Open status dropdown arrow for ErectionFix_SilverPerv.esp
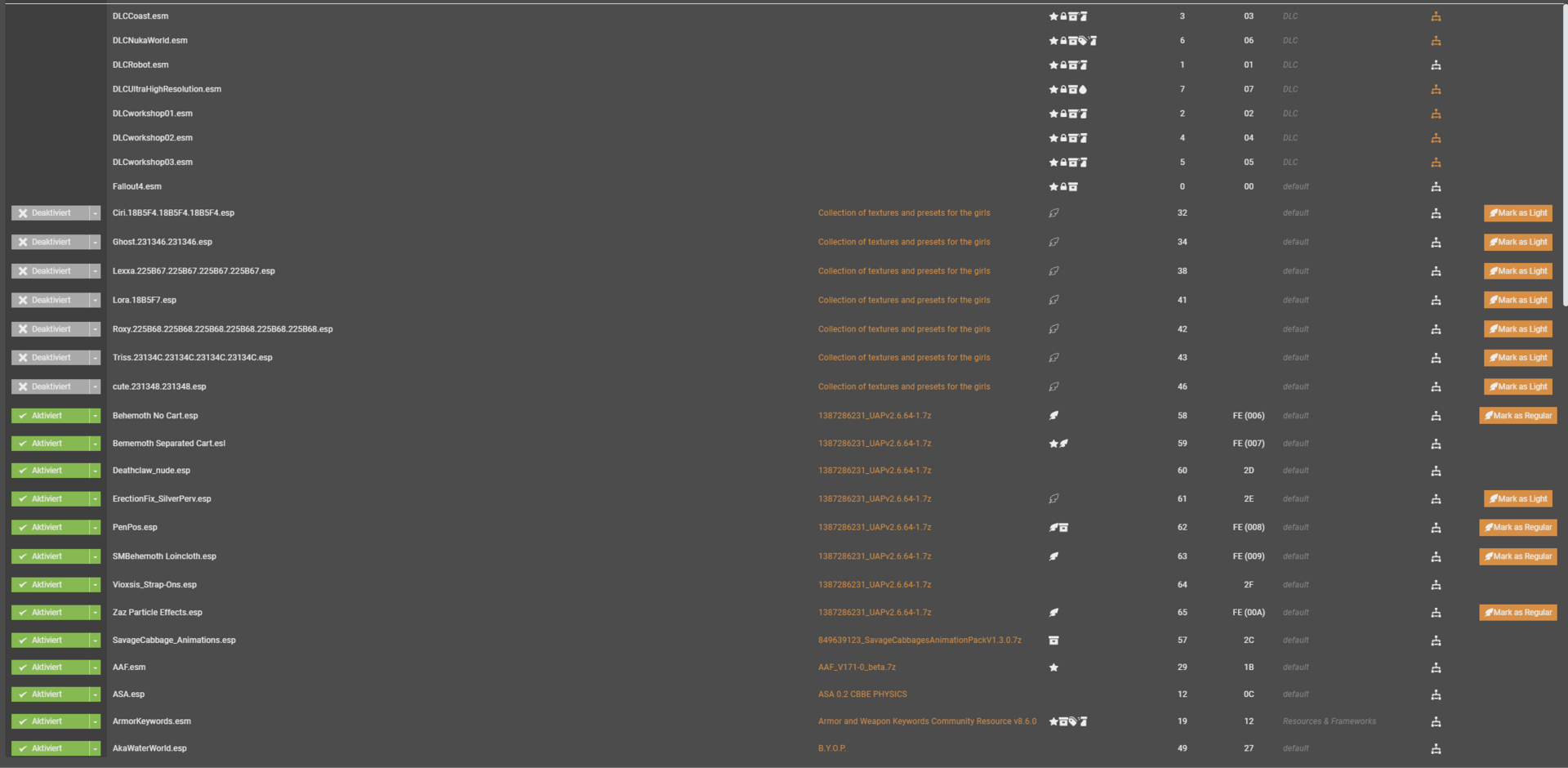The width and height of the screenshot is (1568, 768). 95,499
